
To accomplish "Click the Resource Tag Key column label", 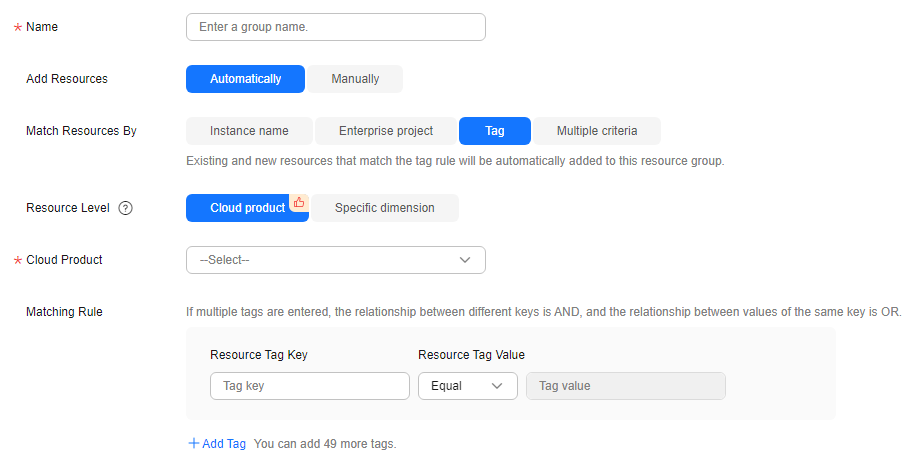I will (259, 354).
